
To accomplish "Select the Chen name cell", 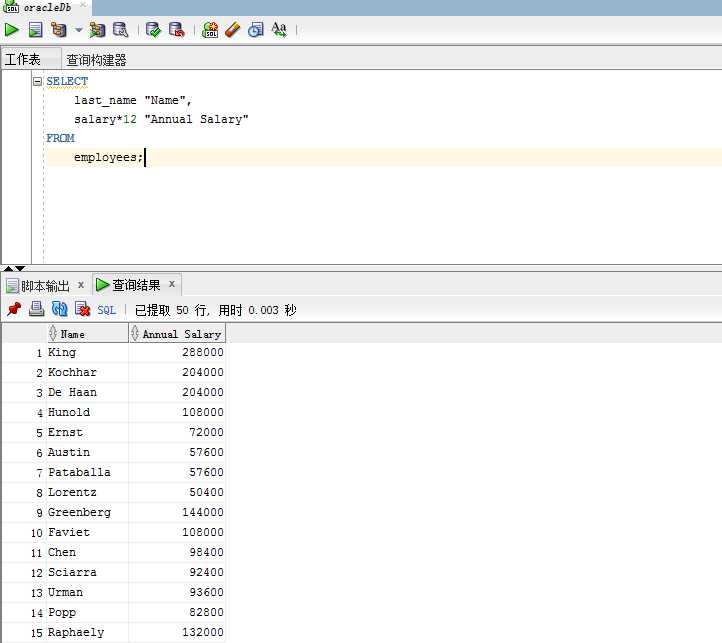I will click(x=87, y=552).
